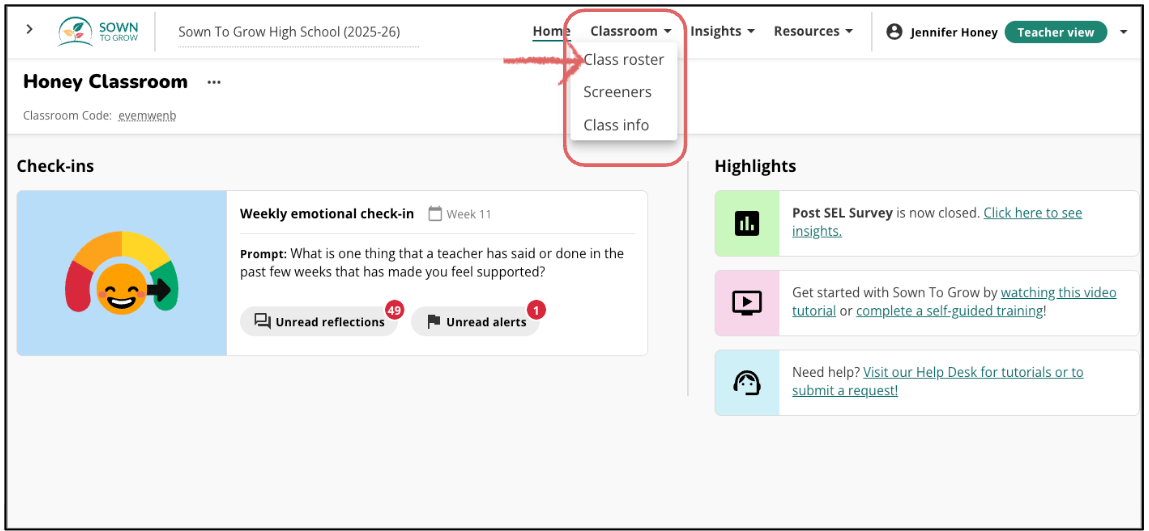Open the account dropdown arrow

click(1123, 32)
